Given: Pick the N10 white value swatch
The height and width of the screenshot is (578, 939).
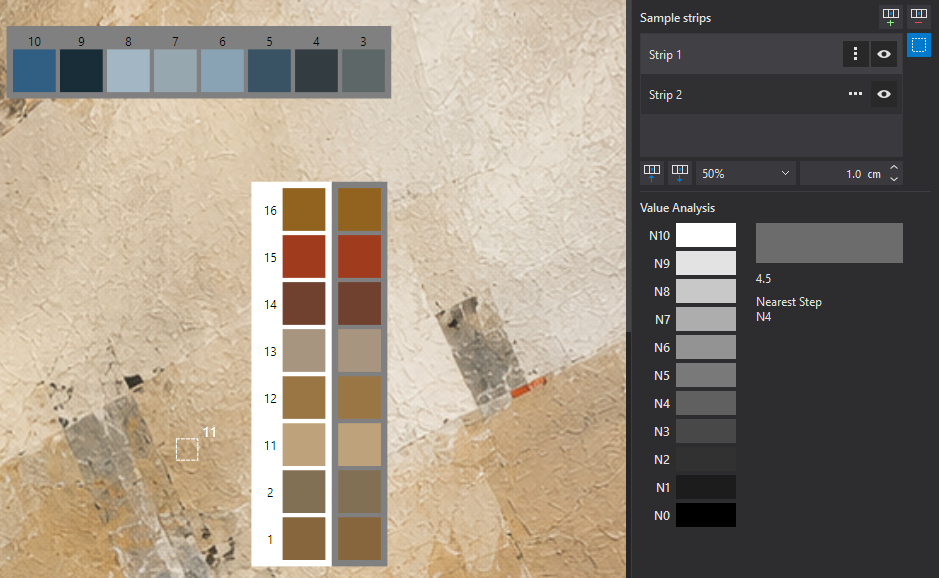Looking at the screenshot, I should (706, 235).
